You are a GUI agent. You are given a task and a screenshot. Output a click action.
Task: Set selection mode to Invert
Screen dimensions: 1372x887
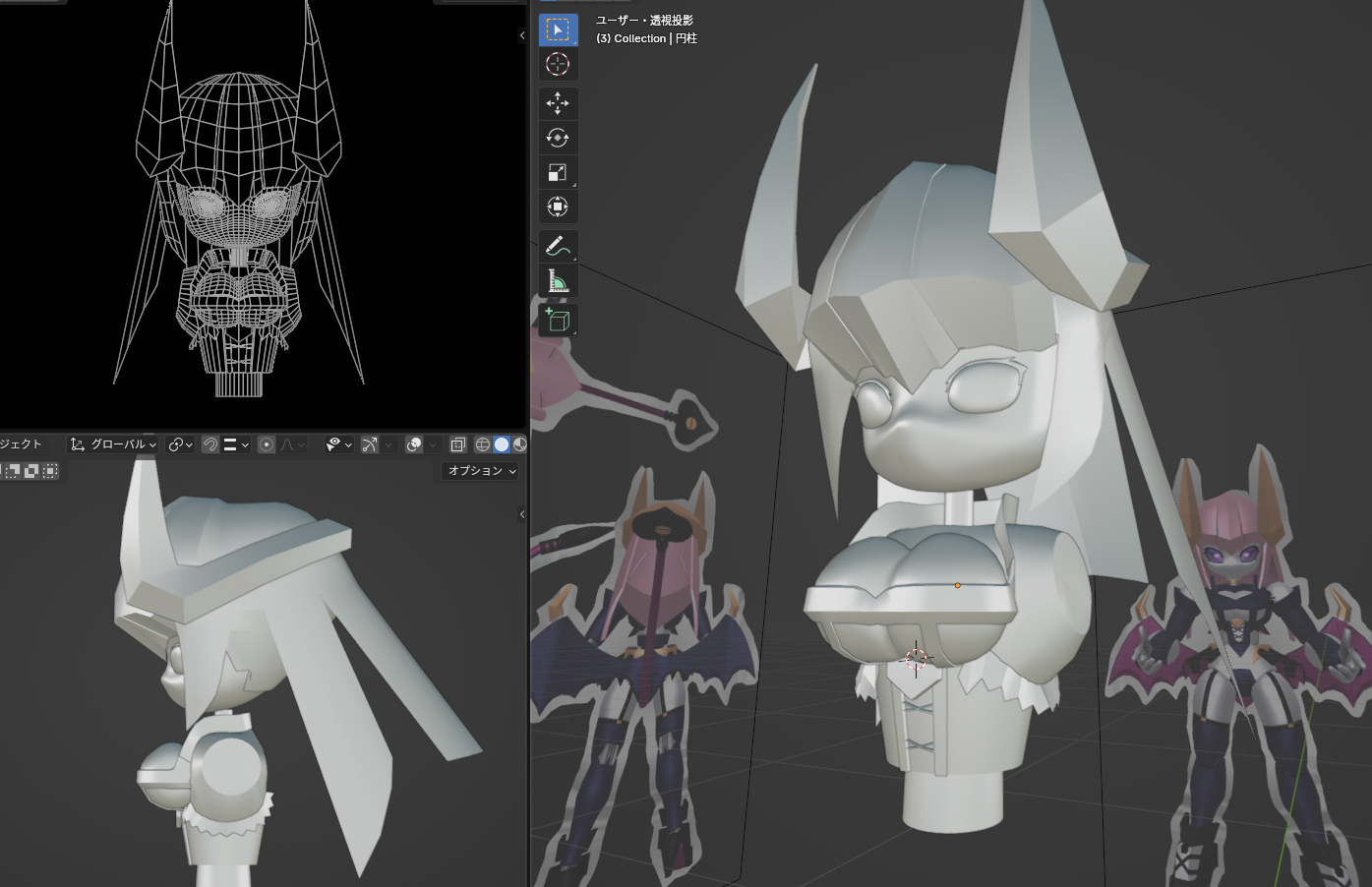tap(31, 471)
